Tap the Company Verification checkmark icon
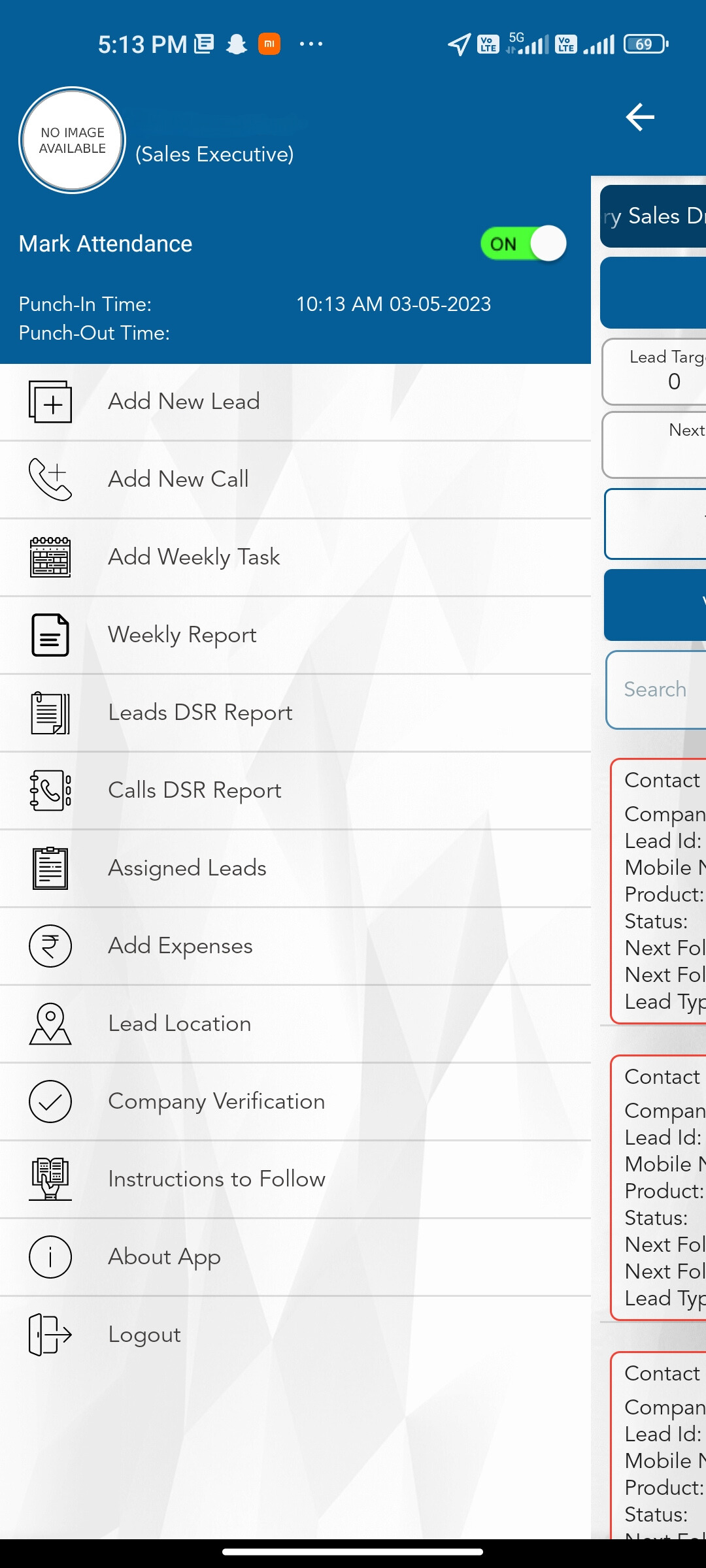 point(50,1102)
